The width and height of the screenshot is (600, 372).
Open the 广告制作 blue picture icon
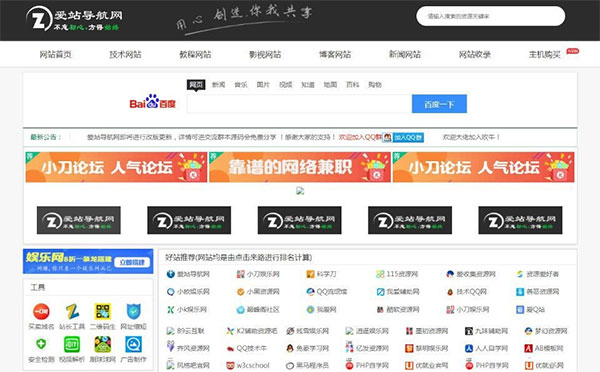[134, 344]
